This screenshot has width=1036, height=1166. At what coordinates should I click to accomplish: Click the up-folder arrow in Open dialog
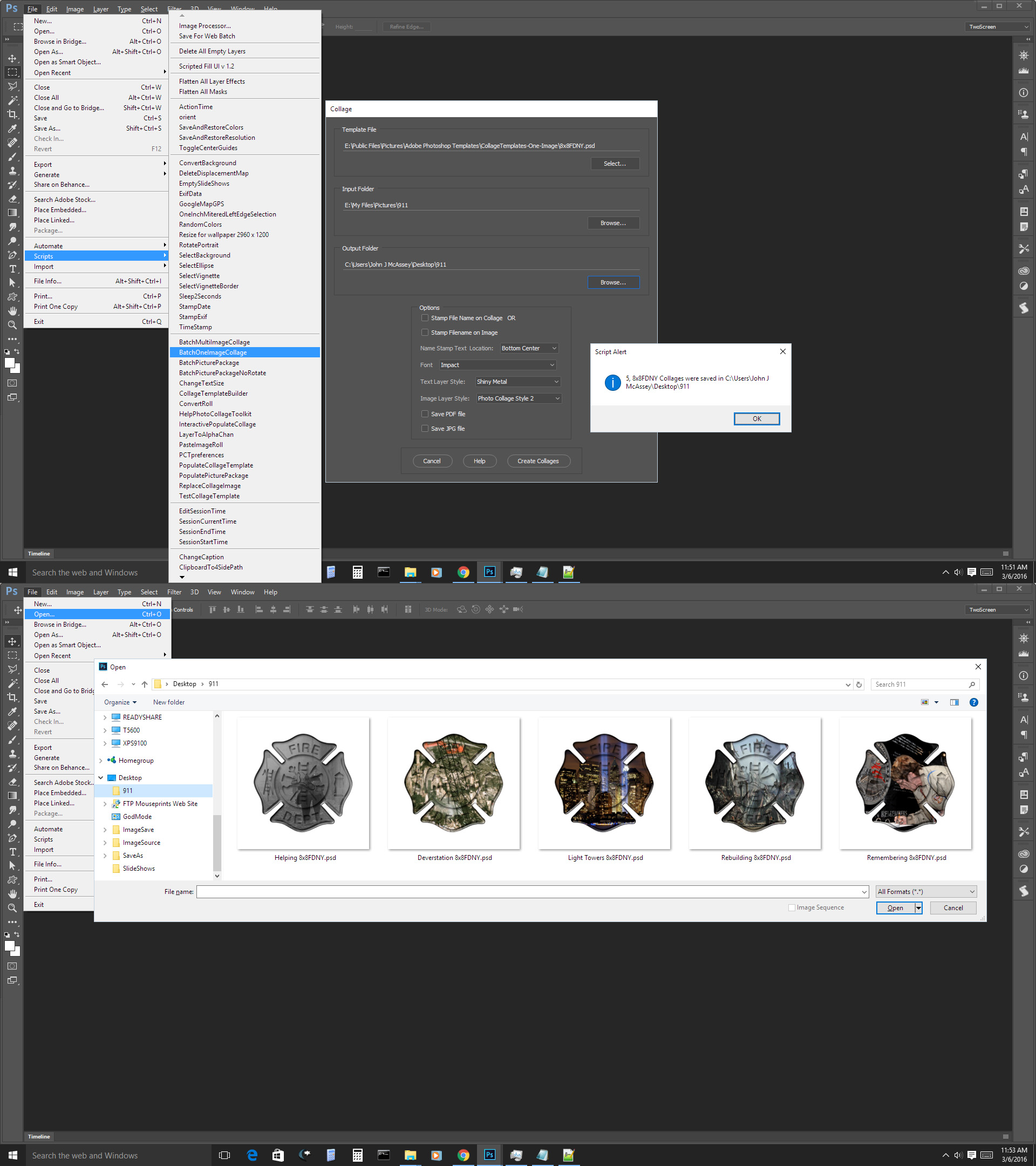(145, 684)
